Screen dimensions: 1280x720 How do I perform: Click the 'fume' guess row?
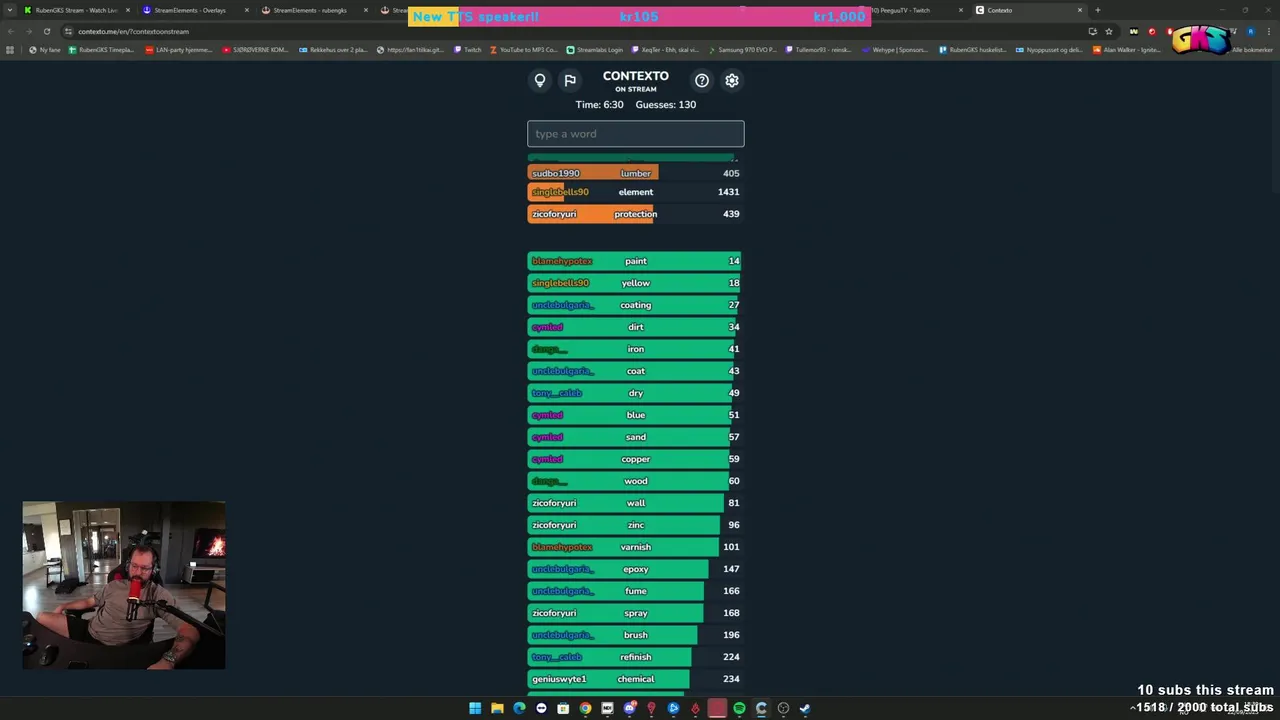(x=636, y=591)
